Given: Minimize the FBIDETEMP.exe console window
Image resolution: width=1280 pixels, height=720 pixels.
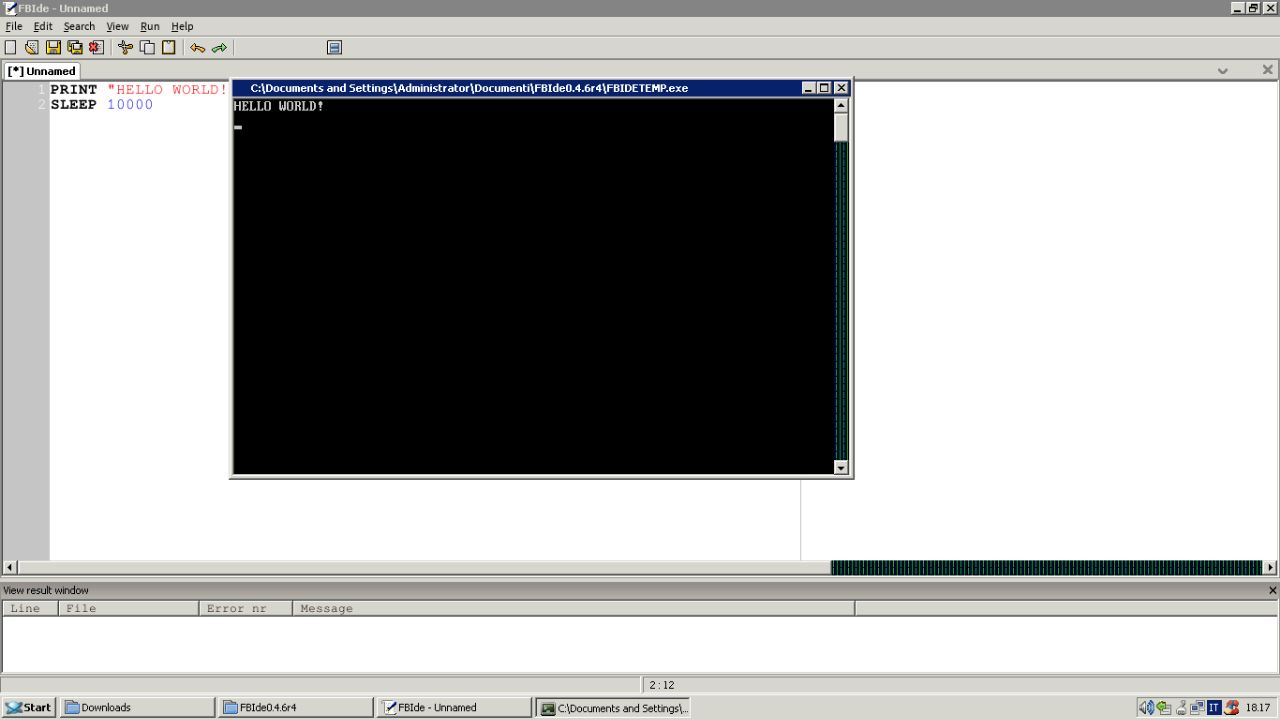Looking at the screenshot, I should (x=808, y=88).
